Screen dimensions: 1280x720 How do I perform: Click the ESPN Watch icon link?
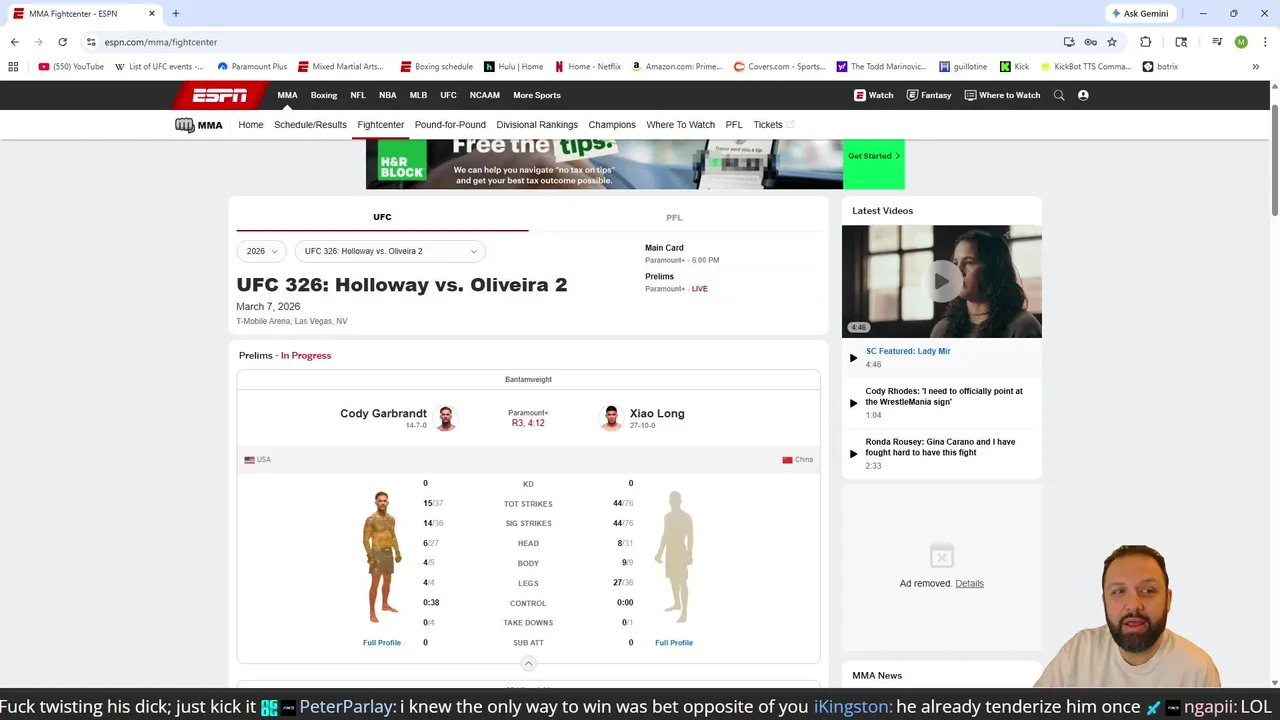[x=873, y=95]
